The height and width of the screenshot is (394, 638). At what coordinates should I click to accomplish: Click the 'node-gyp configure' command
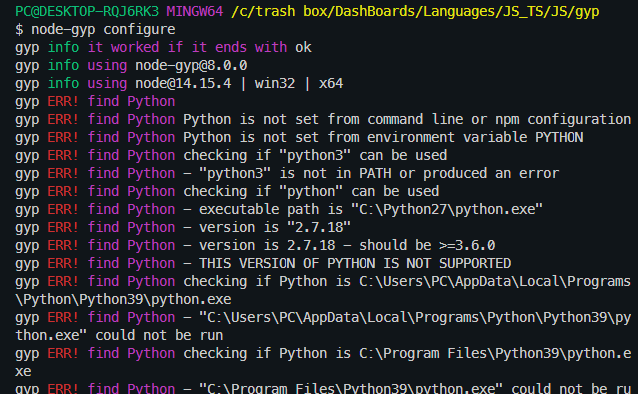tap(103, 30)
